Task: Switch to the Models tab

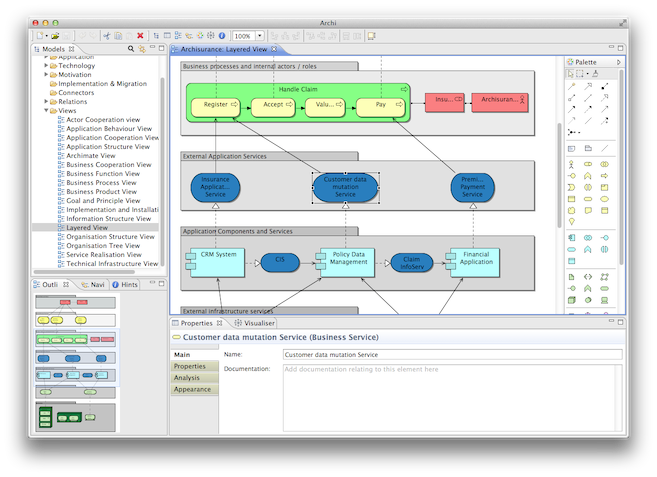Action: (x=54, y=49)
